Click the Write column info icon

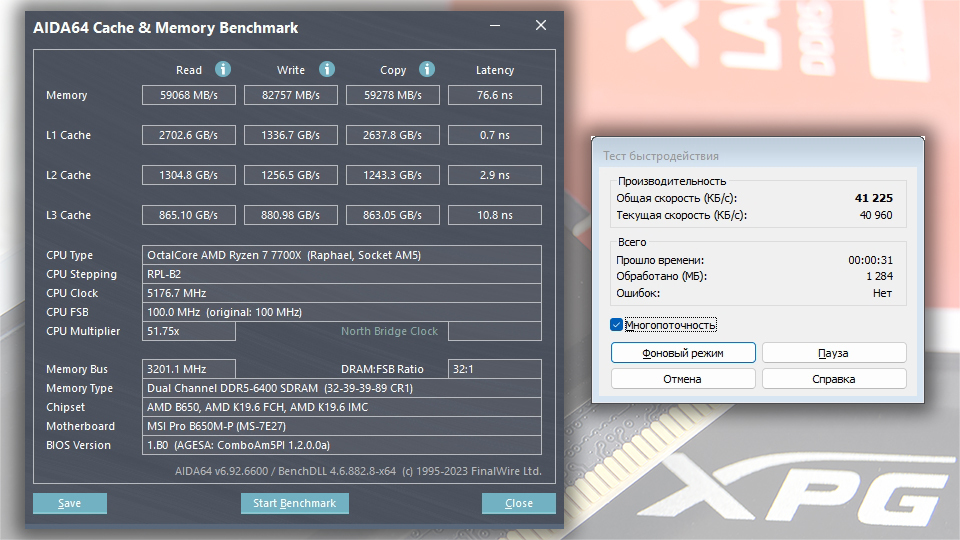[327, 69]
